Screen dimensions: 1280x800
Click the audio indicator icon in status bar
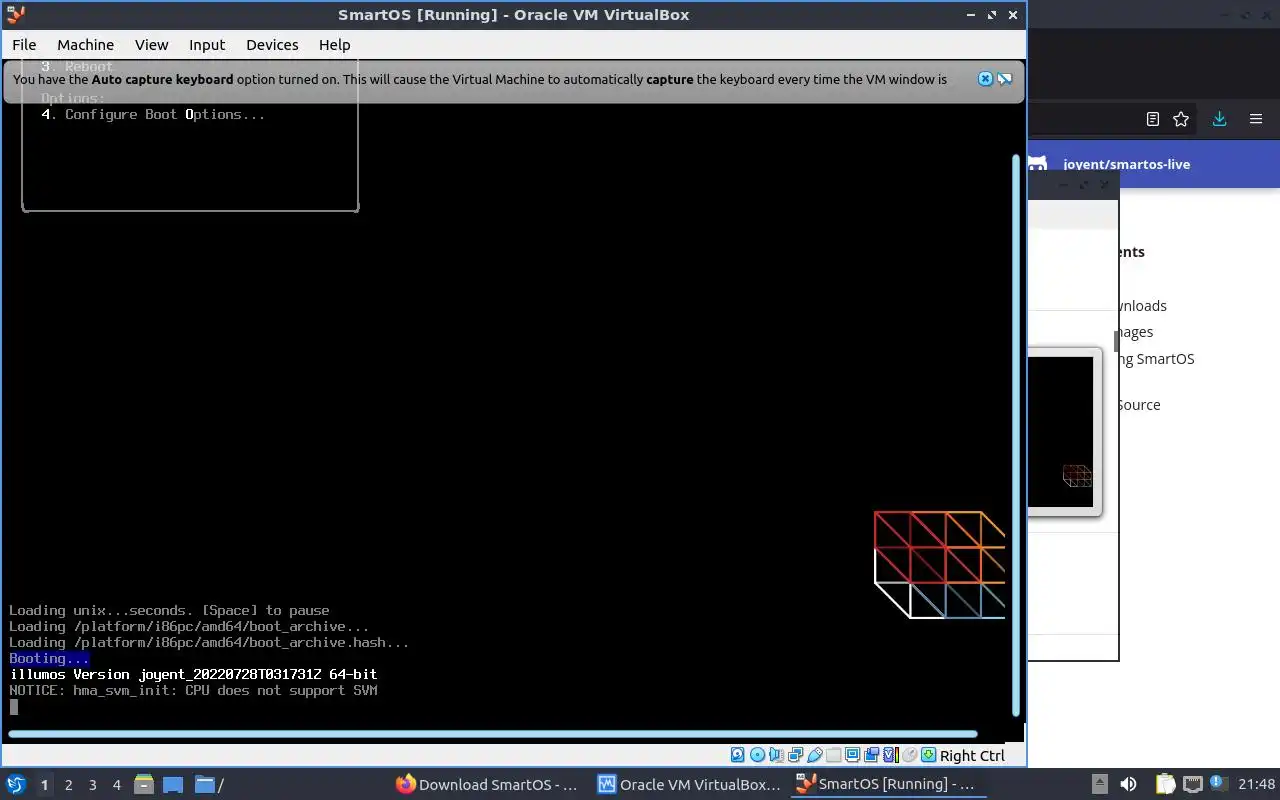pos(777,755)
